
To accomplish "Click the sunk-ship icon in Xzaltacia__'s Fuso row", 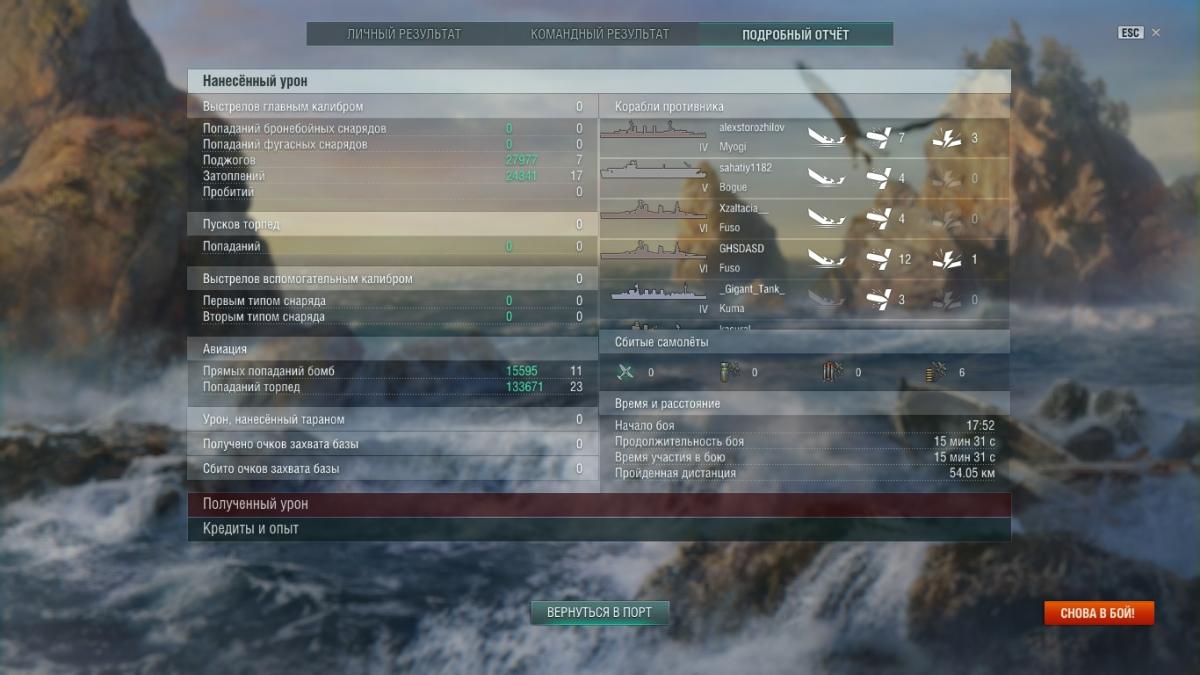I will (x=826, y=218).
